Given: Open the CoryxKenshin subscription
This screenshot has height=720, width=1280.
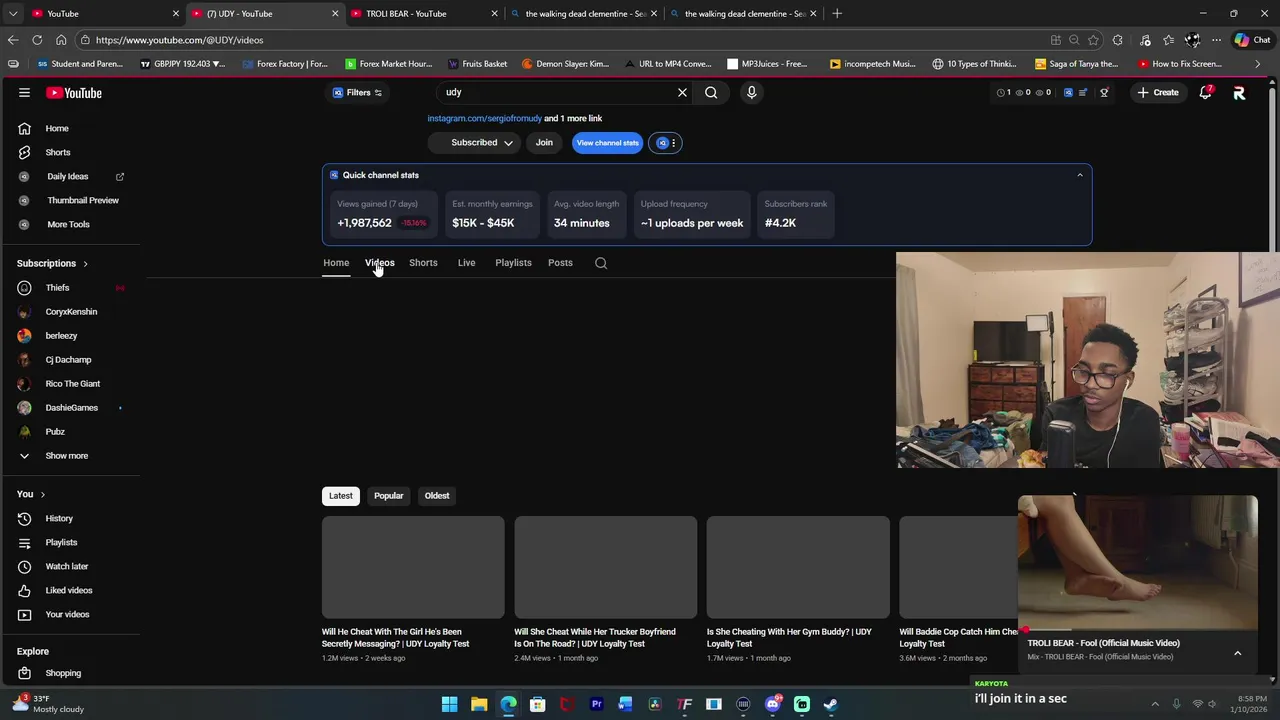Looking at the screenshot, I should point(70,312).
